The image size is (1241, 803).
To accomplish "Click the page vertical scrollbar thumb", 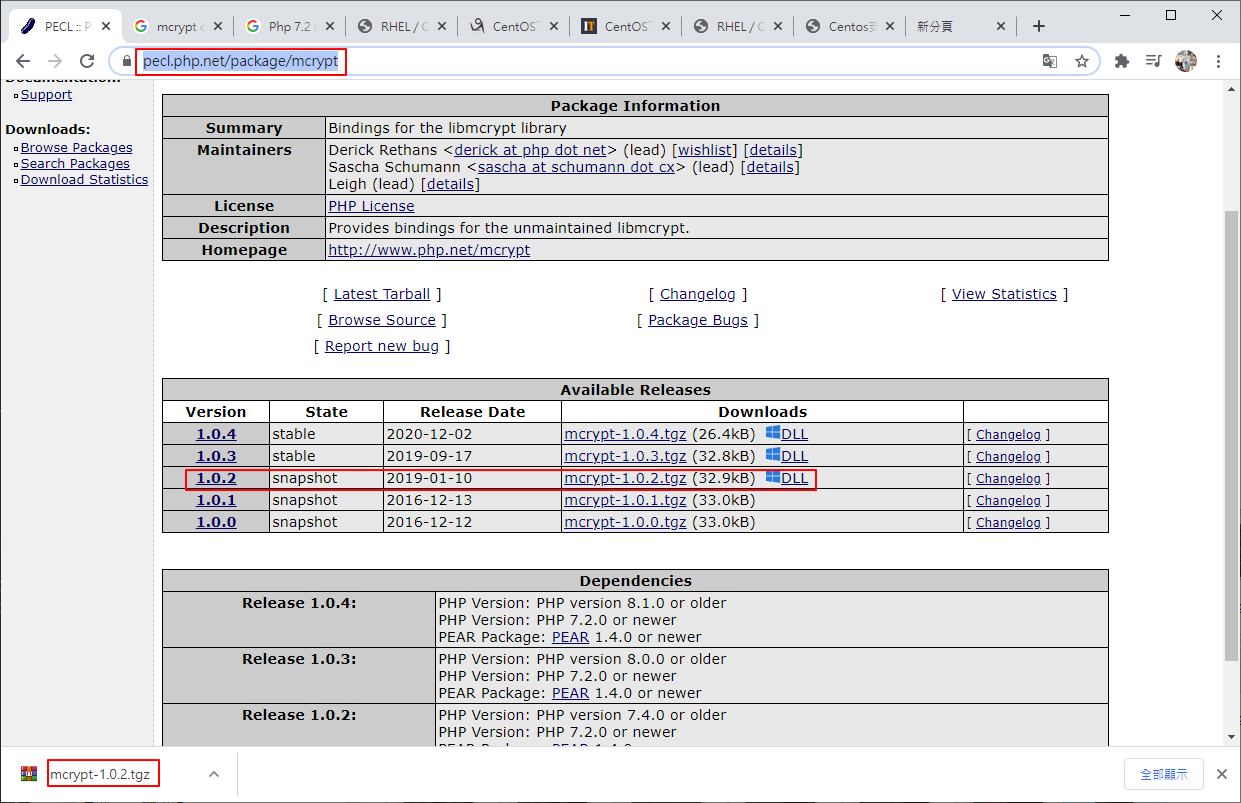I will [1232, 435].
